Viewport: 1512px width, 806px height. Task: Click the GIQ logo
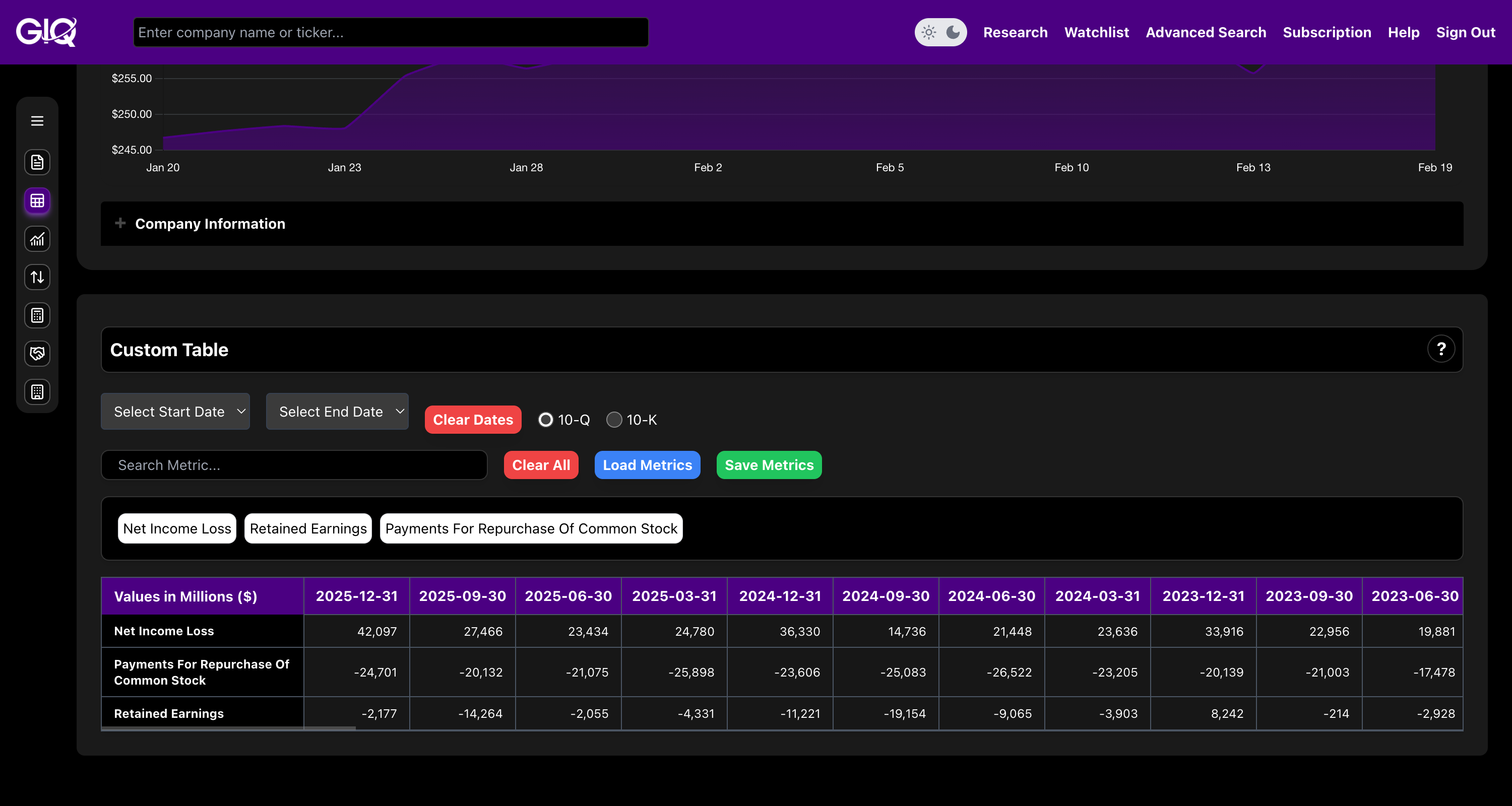(x=46, y=32)
